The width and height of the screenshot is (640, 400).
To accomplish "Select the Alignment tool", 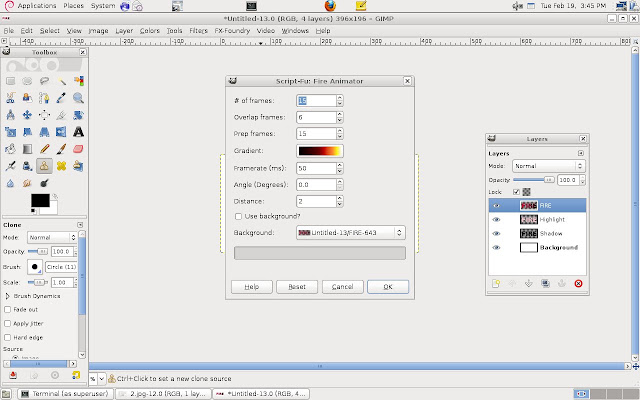I will coord(44,115).
